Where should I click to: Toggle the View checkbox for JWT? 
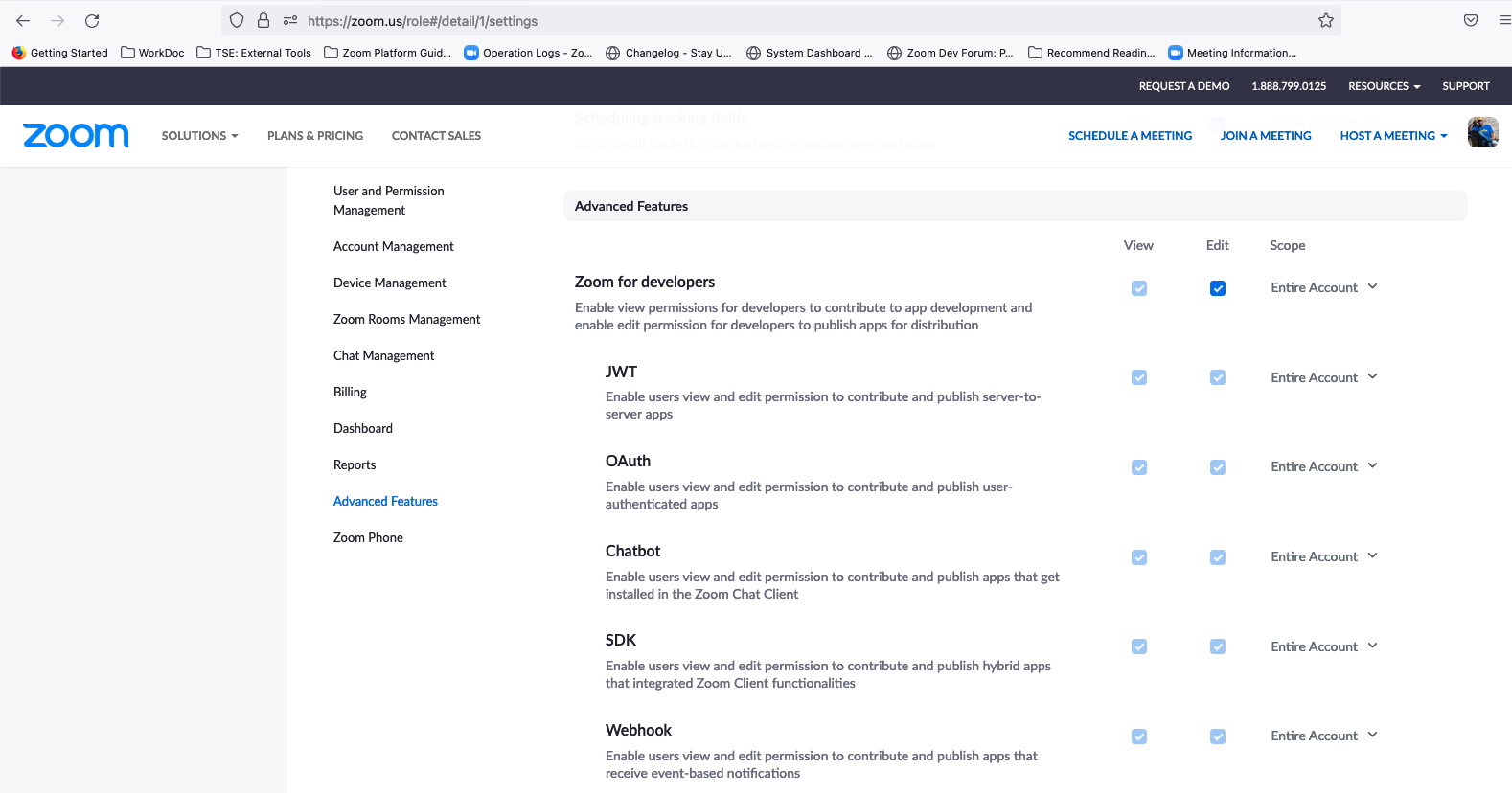(x=1139, y=377)
